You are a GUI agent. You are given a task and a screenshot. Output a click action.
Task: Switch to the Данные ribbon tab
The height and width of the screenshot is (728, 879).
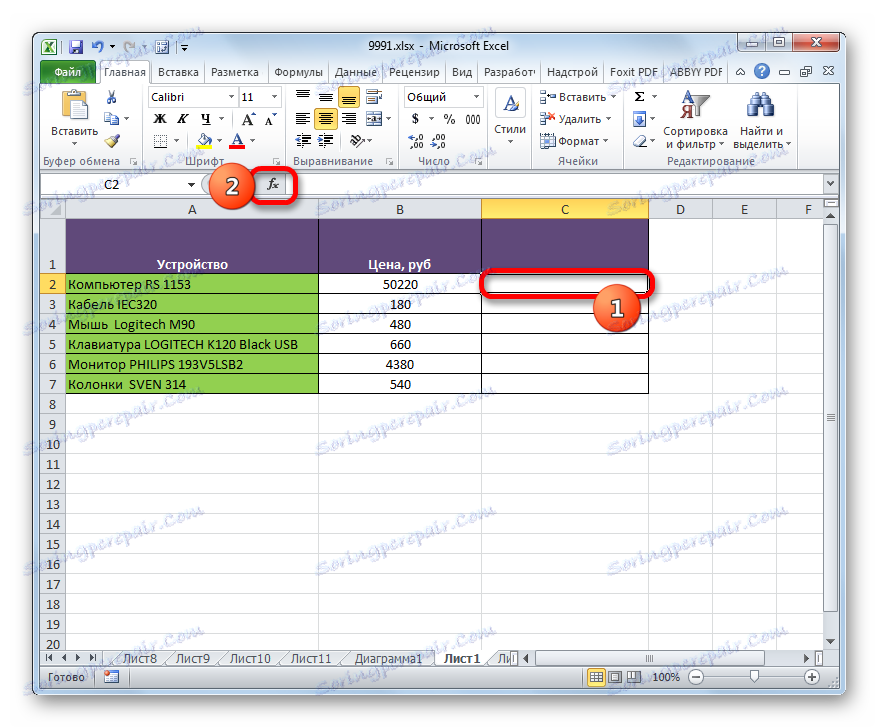point(355,72)
